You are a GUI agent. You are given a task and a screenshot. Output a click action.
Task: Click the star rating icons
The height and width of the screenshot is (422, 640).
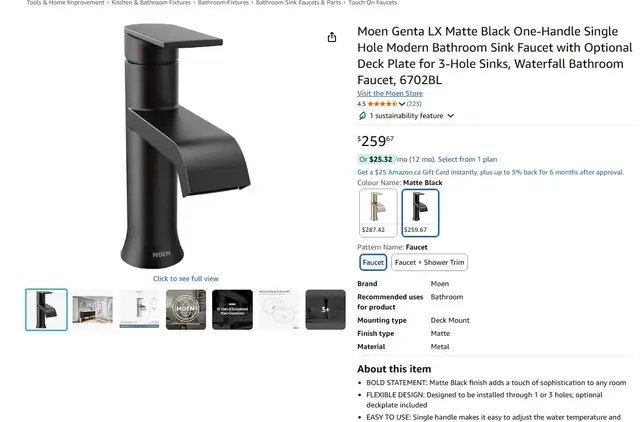[x=382, y=104]
